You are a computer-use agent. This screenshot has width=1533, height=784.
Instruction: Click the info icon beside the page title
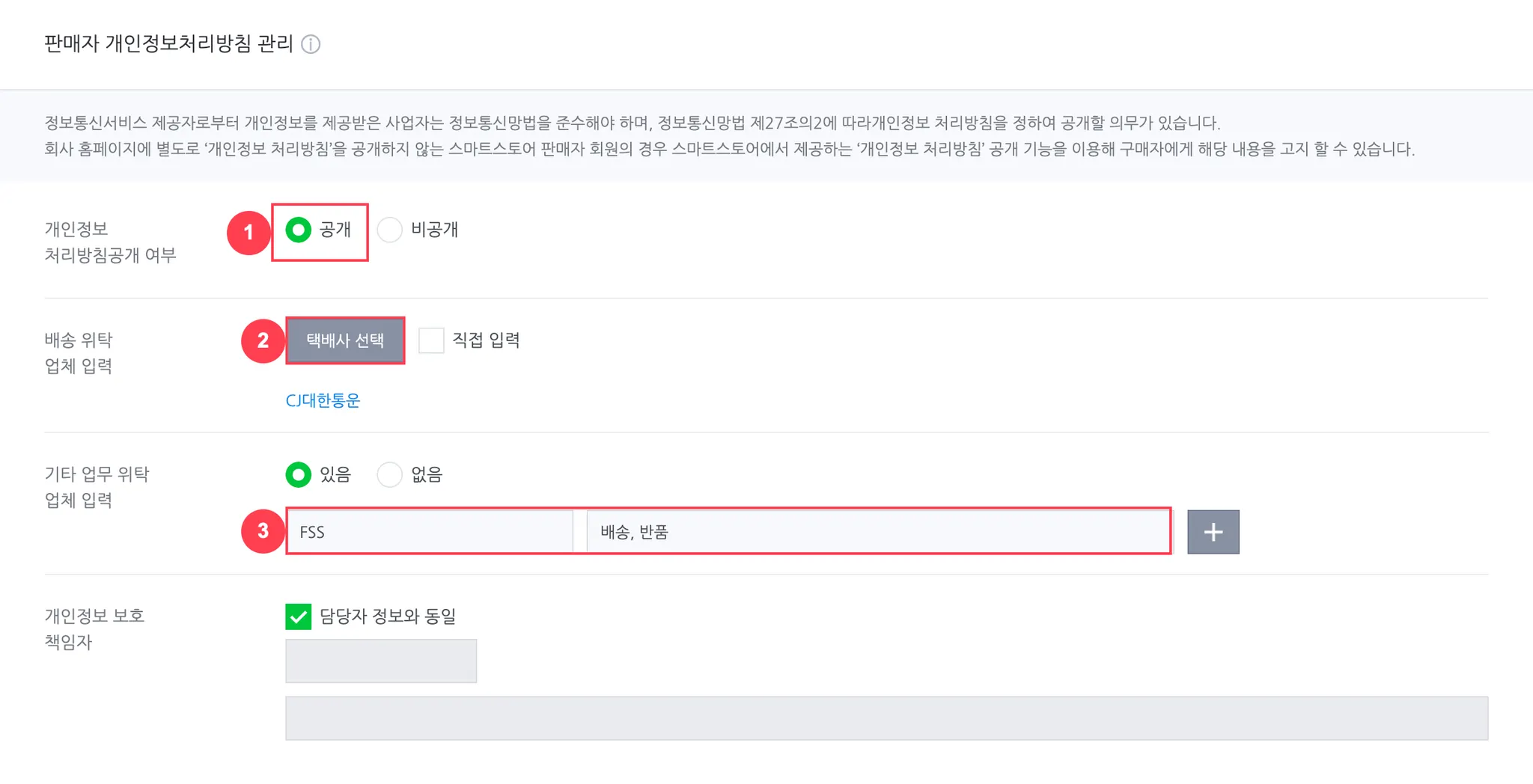(311, 44)
